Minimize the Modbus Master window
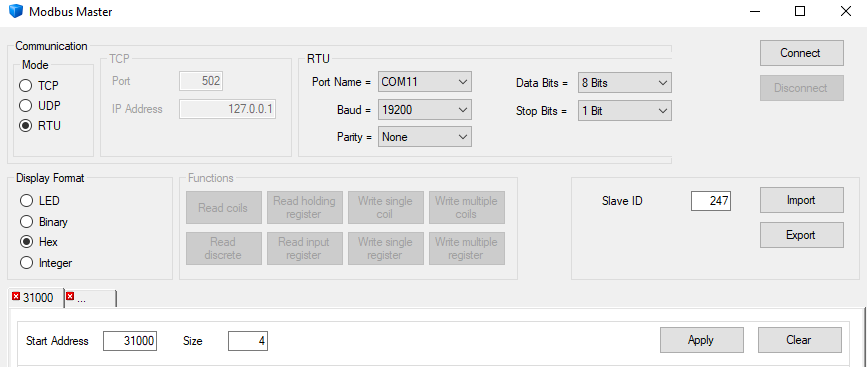 pyautogui.click(x=754, y=11)
